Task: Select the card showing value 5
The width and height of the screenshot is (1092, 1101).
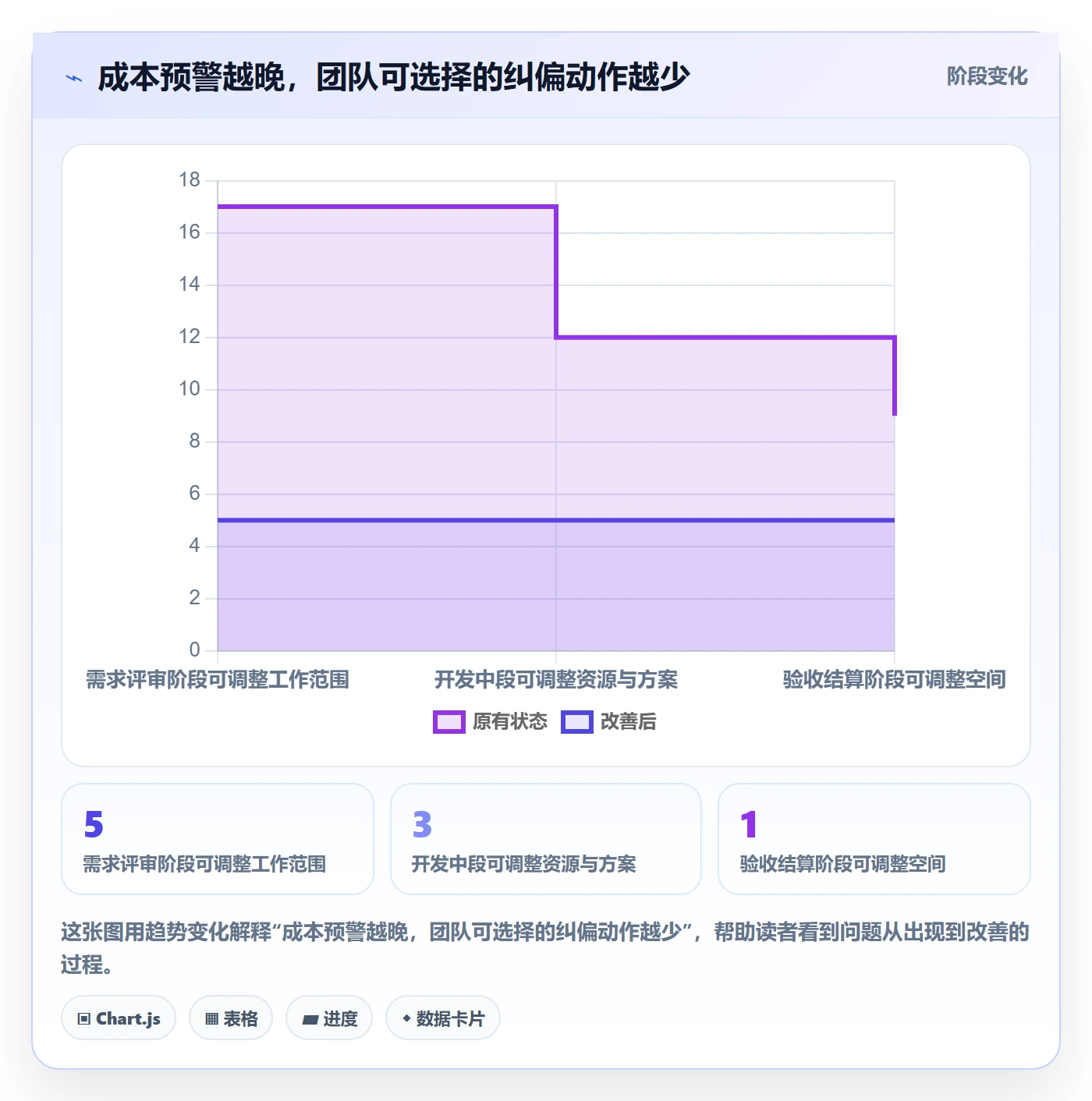Action: click(218, 839)
